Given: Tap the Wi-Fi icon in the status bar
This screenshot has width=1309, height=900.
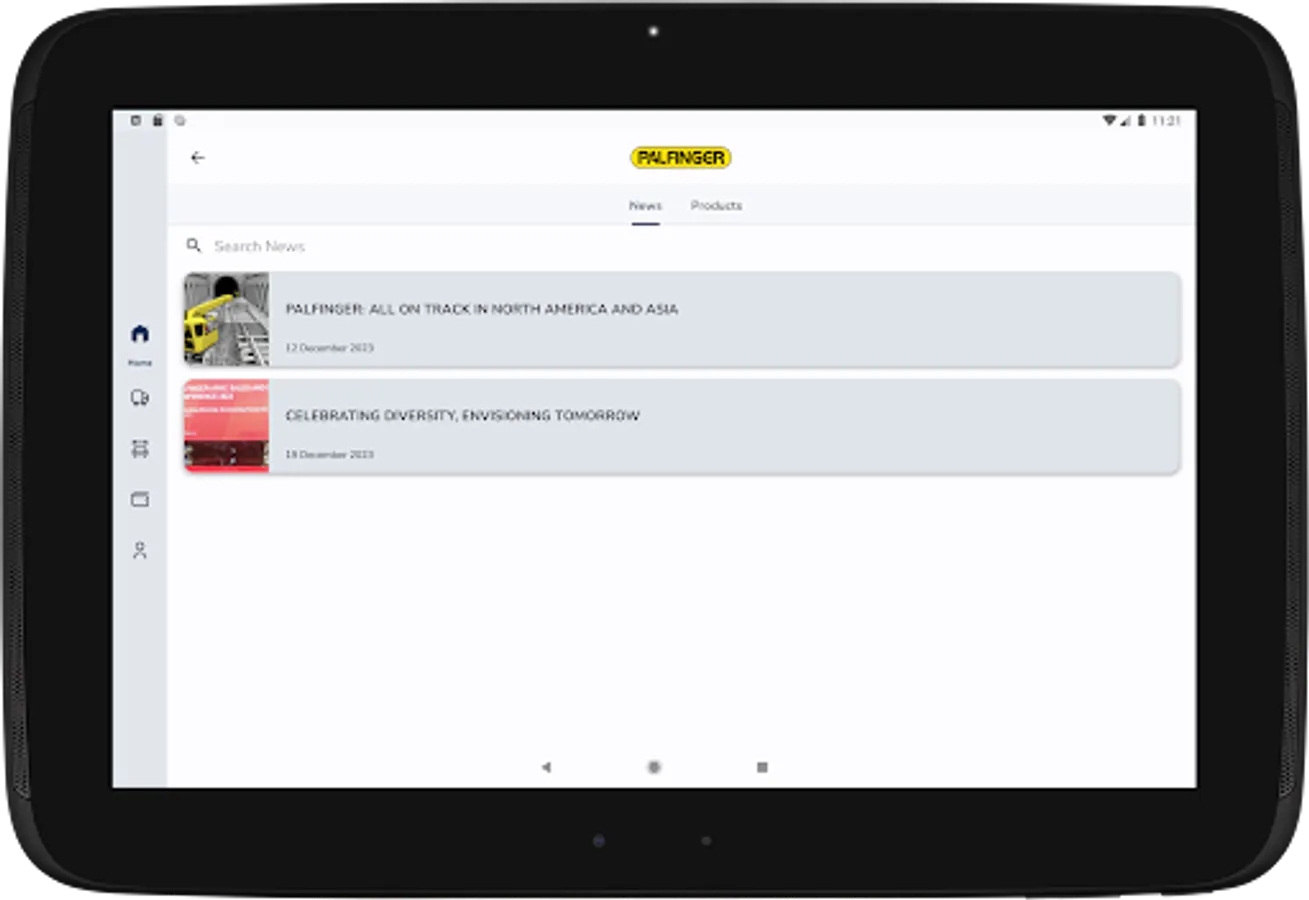Looking at the screenshot, I should tap(1108, 118).
